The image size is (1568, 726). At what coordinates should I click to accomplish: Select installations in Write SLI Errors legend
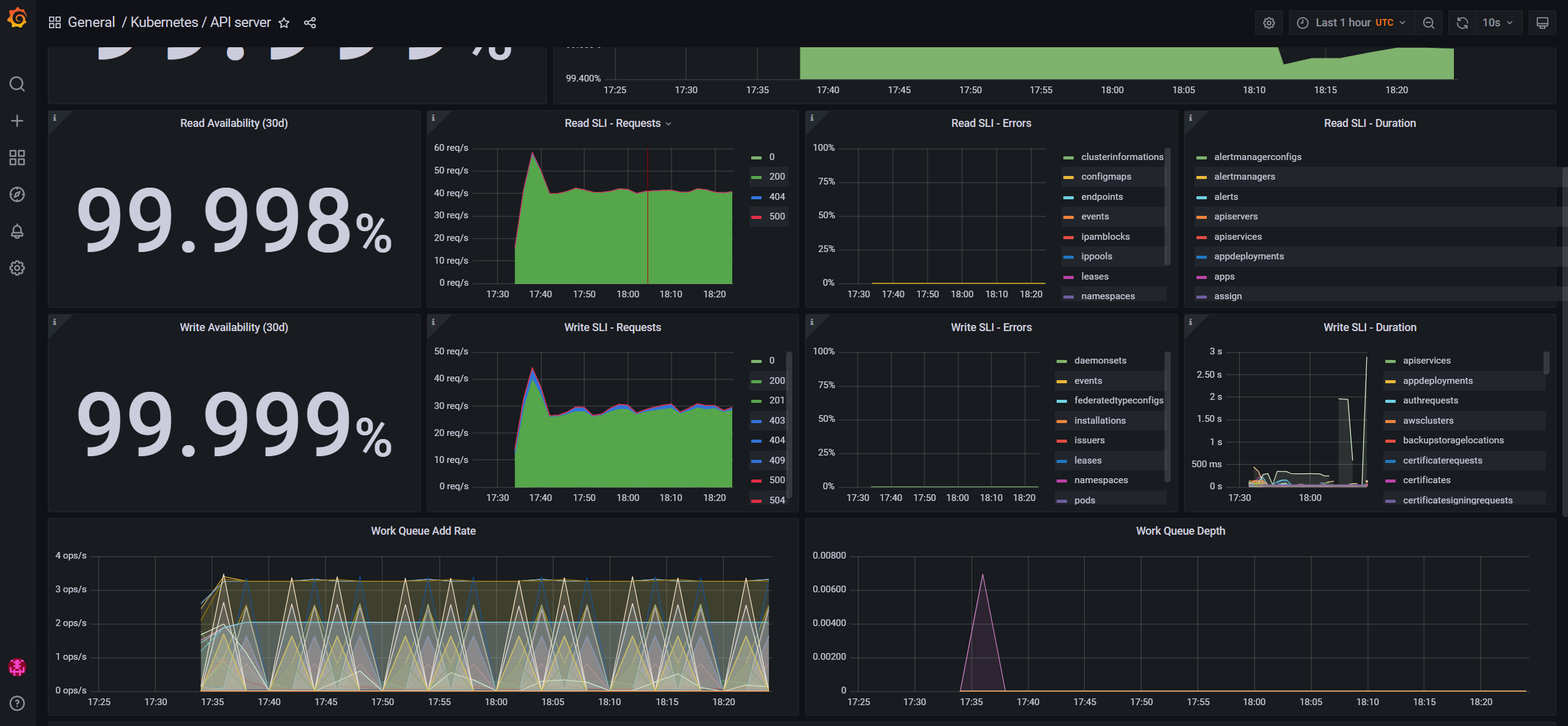(x=1100, y=421)
